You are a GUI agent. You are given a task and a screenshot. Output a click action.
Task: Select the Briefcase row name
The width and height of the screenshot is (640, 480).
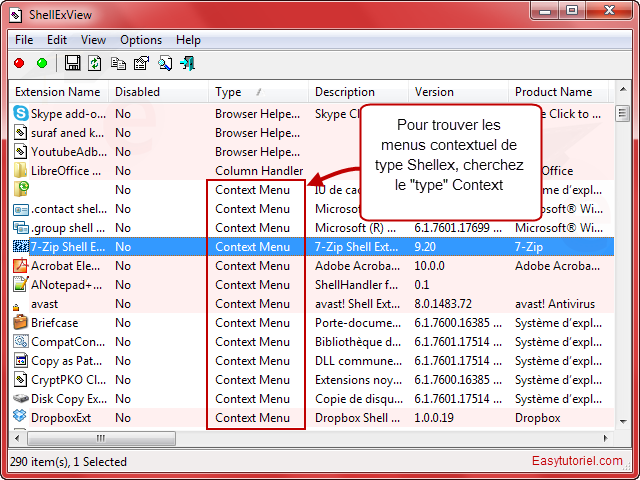[55, 323]
